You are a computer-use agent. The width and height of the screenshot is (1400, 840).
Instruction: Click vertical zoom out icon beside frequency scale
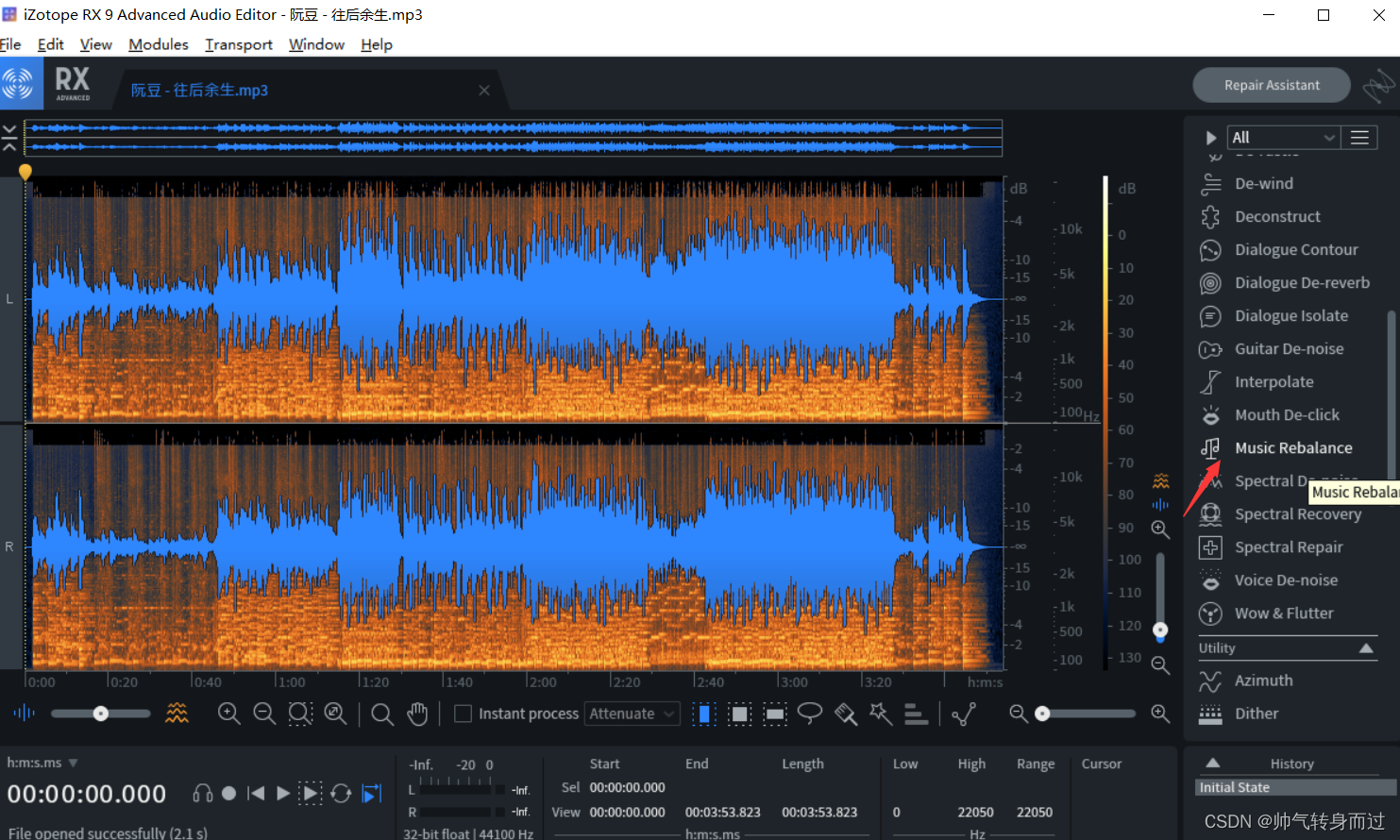(1160, 665)
